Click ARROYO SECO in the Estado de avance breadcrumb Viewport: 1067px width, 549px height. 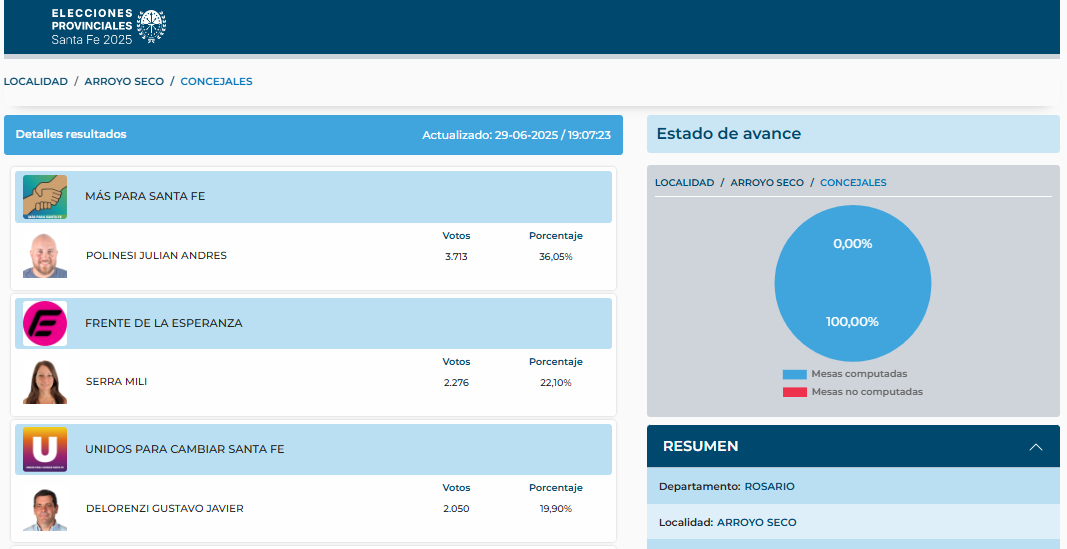[x=767, y=182]
